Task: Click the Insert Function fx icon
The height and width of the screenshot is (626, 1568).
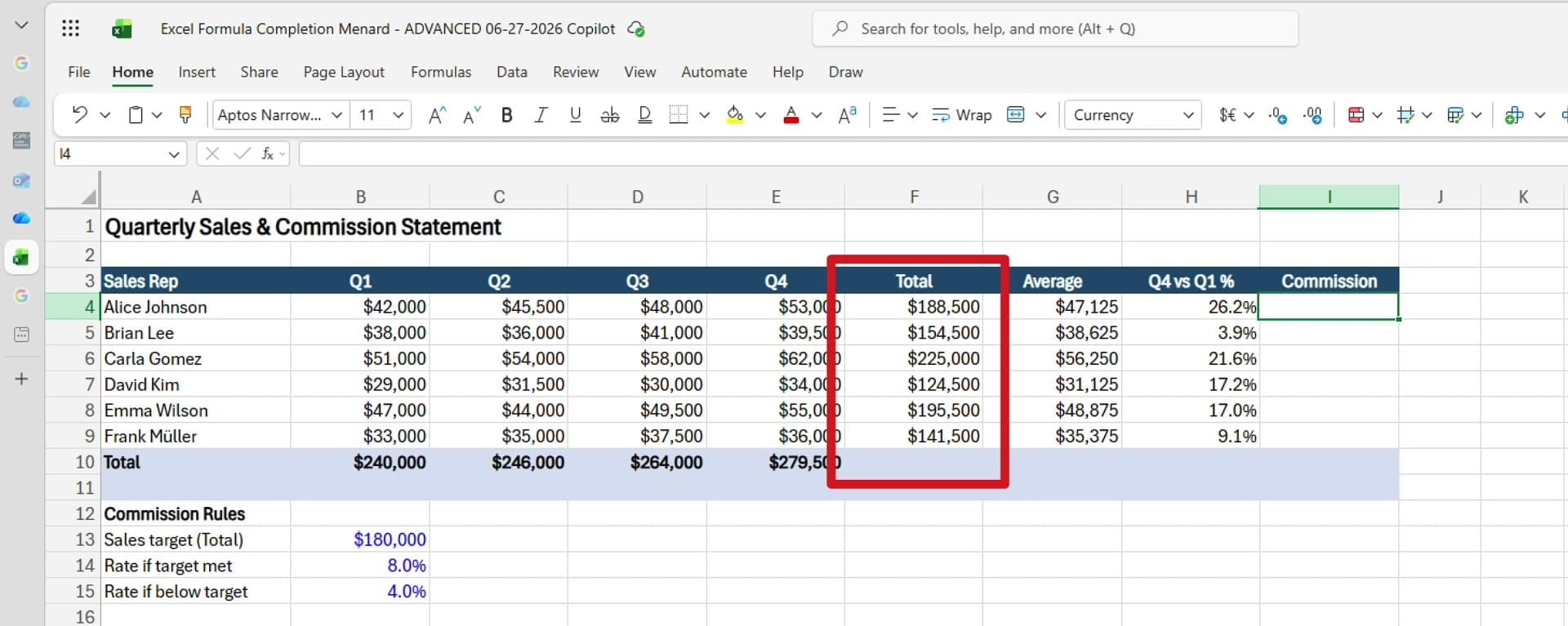Action: click(267, 153)
